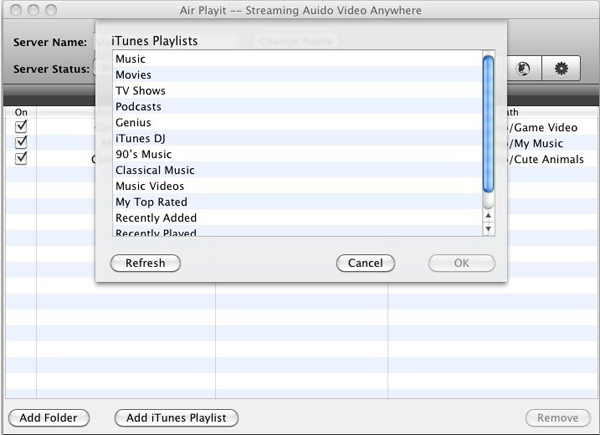Select the Genius playlist

298,122
